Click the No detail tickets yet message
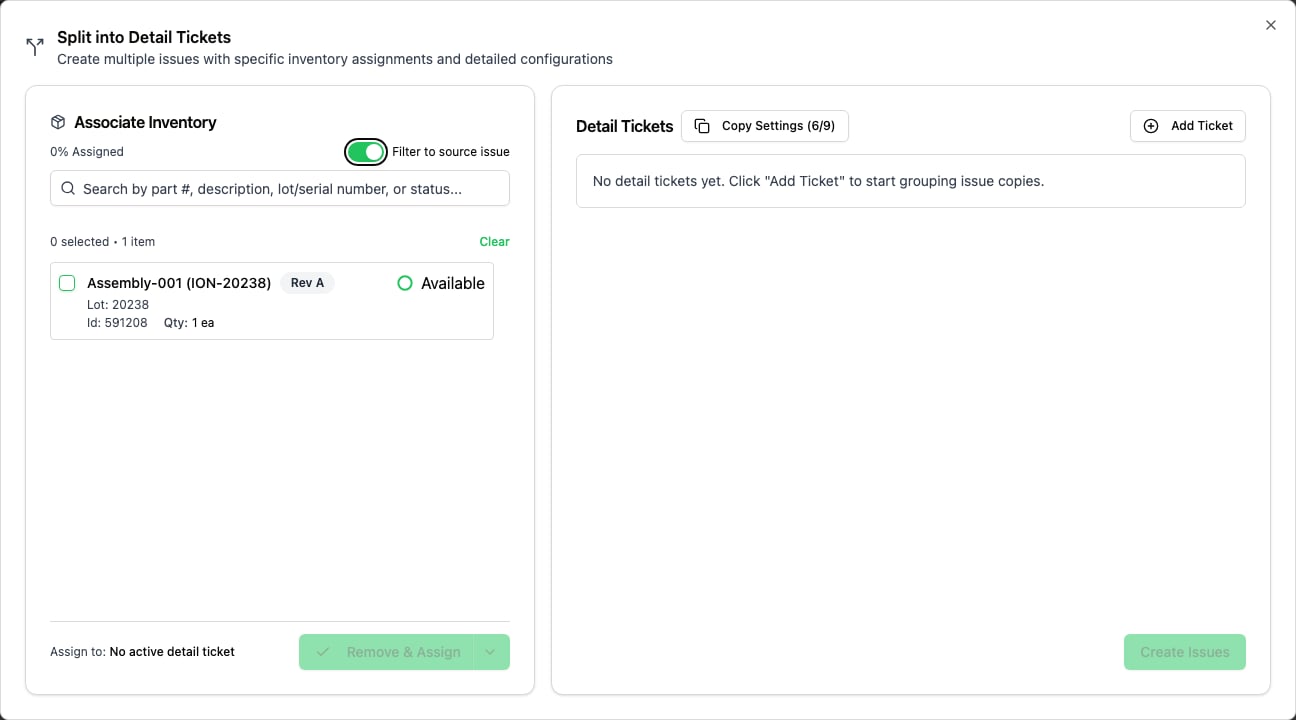This screenshot has width=1296, height=720. click(818, 181)
